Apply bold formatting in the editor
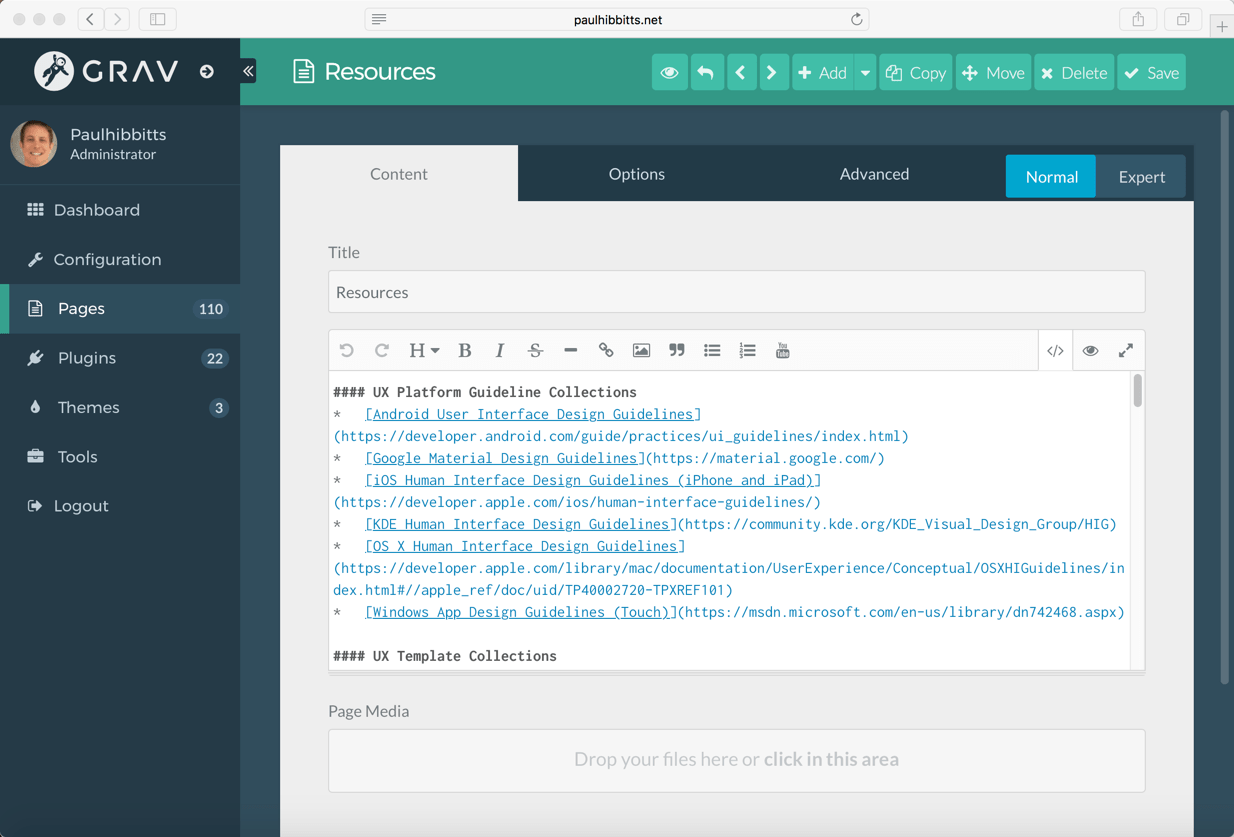1234x837 pixels. (464, 350)
